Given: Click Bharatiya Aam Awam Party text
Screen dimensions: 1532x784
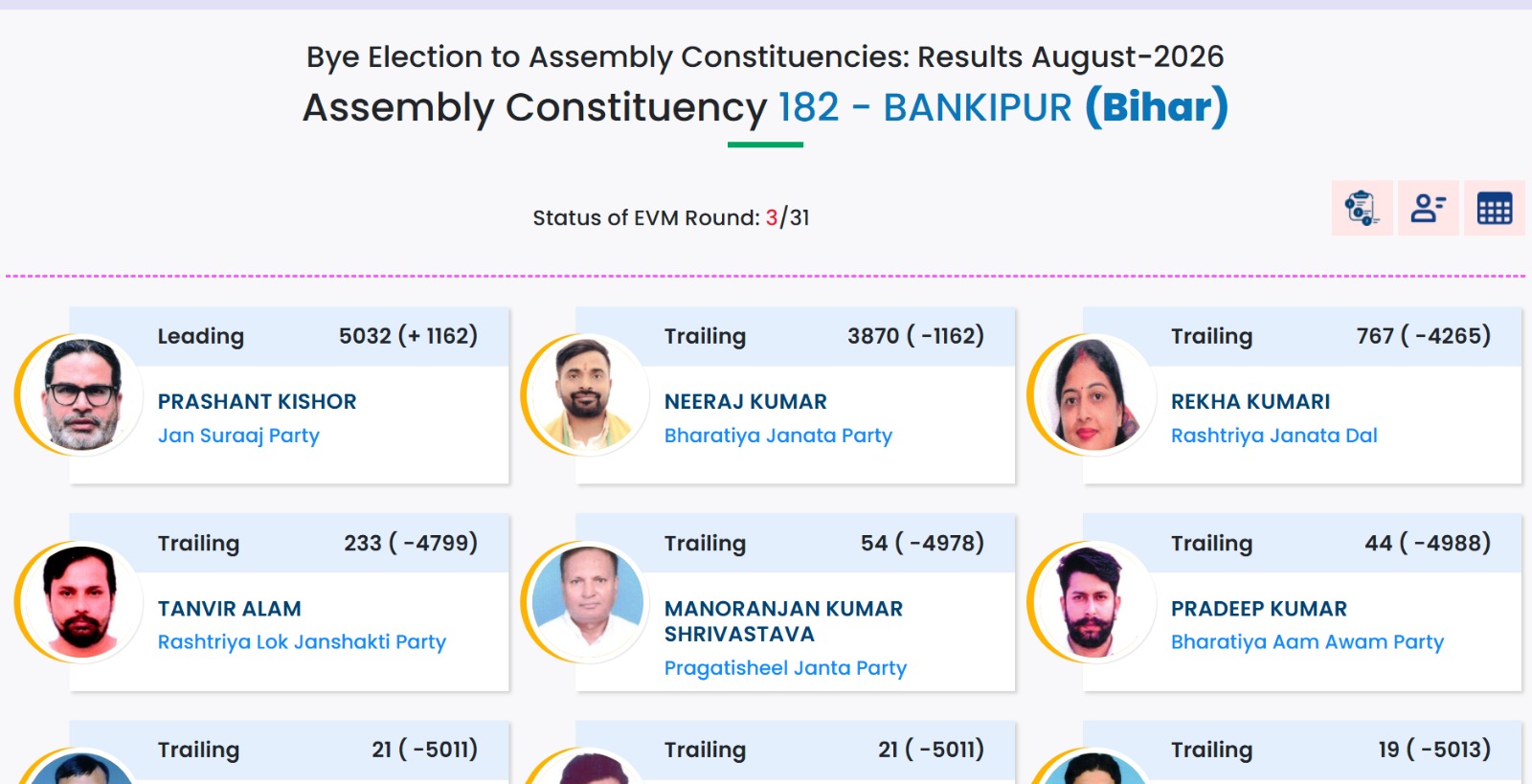Looking at the screenshot, I should tap(1307, 642).
